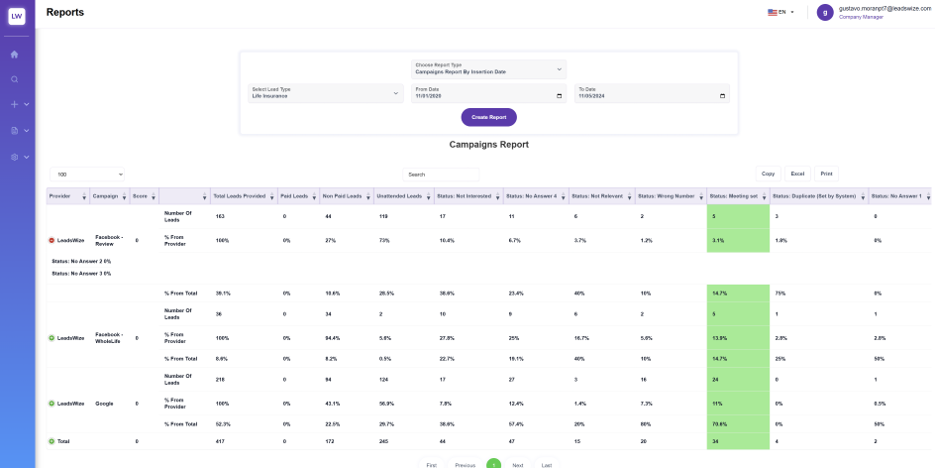Open the reports document icon in sidebar

[15, 130]
